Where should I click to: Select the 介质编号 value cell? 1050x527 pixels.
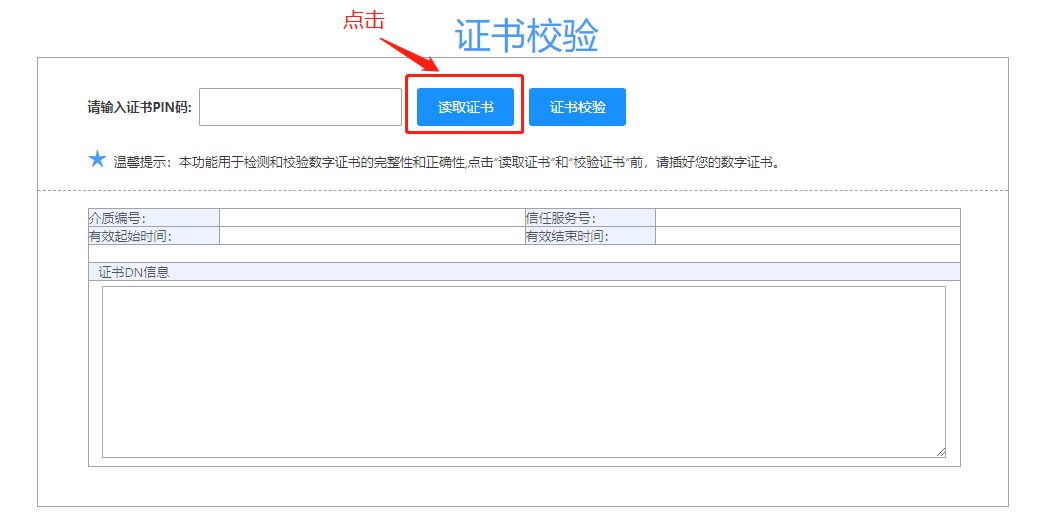tap(364, 218)
